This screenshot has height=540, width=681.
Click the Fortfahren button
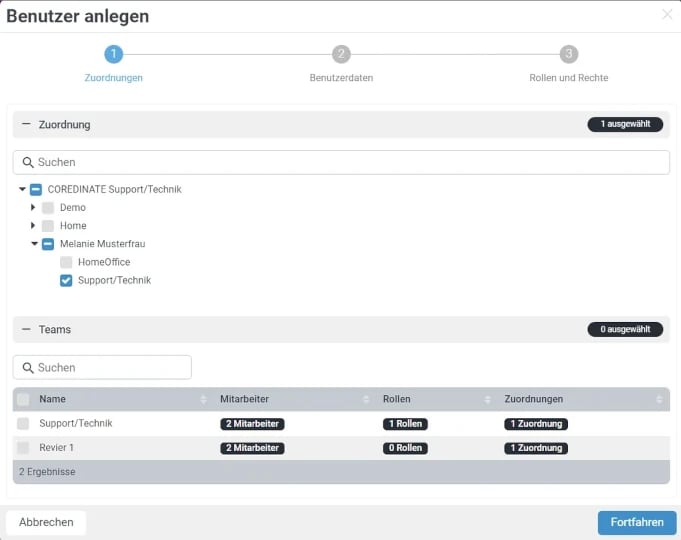(637, 522)
